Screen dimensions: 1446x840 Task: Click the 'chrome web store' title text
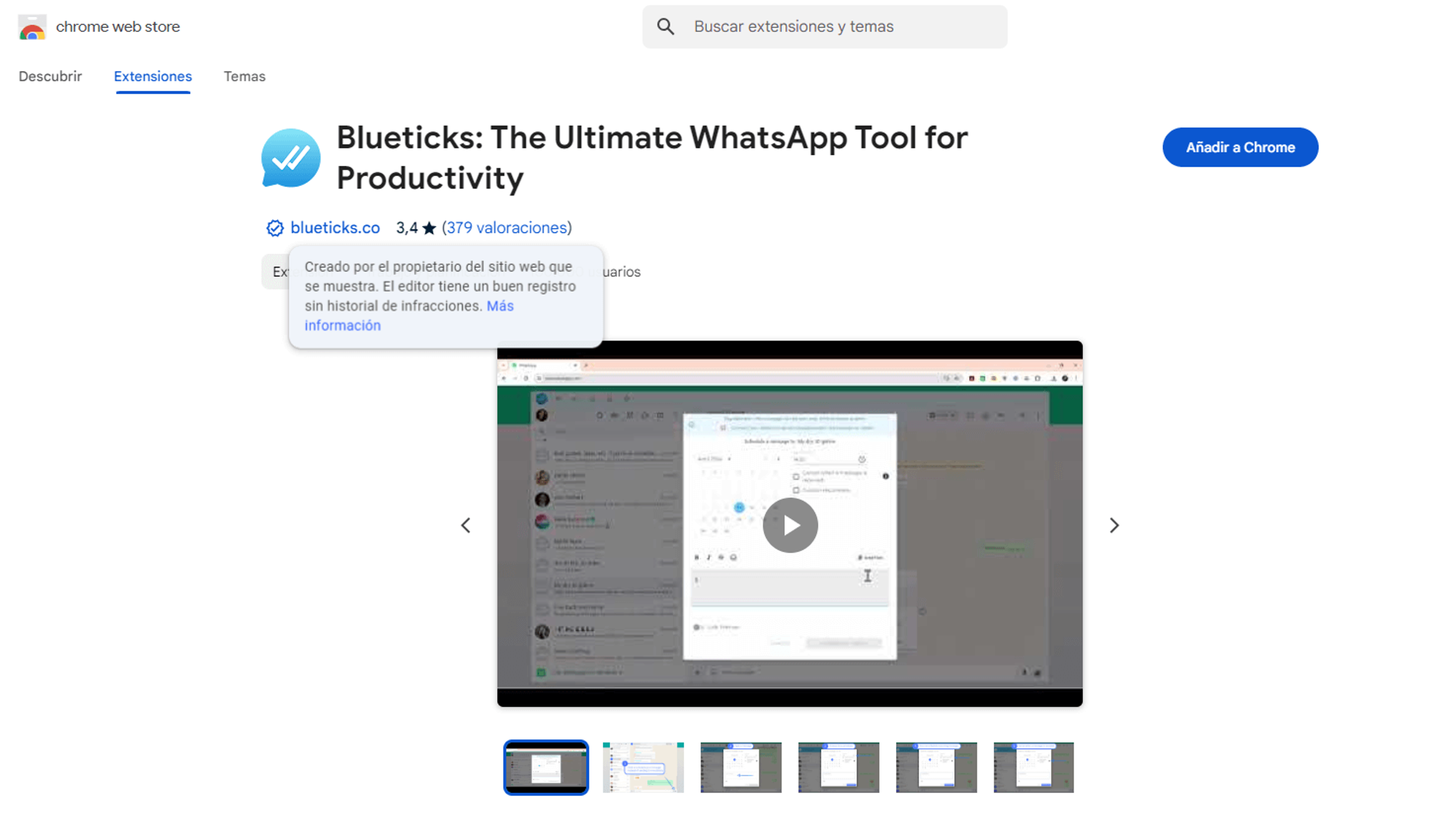117,27
